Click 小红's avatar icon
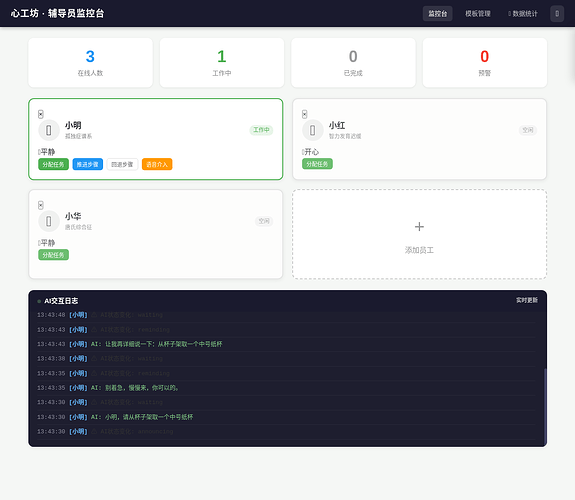This screenshot has height=500, width=575. pos(312,130)
